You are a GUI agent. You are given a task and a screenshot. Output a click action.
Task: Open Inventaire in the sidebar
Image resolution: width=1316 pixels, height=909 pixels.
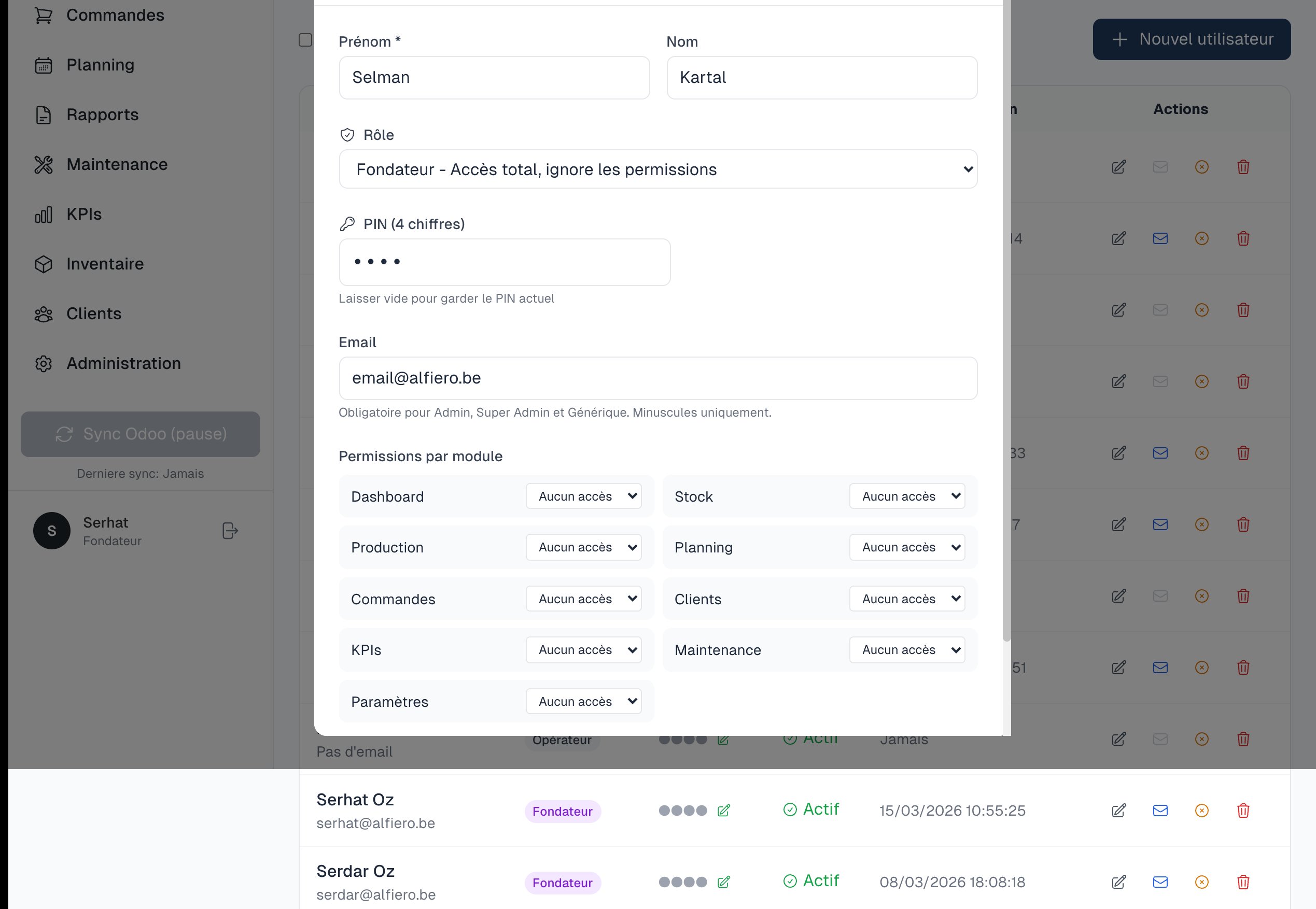[105, 264]
